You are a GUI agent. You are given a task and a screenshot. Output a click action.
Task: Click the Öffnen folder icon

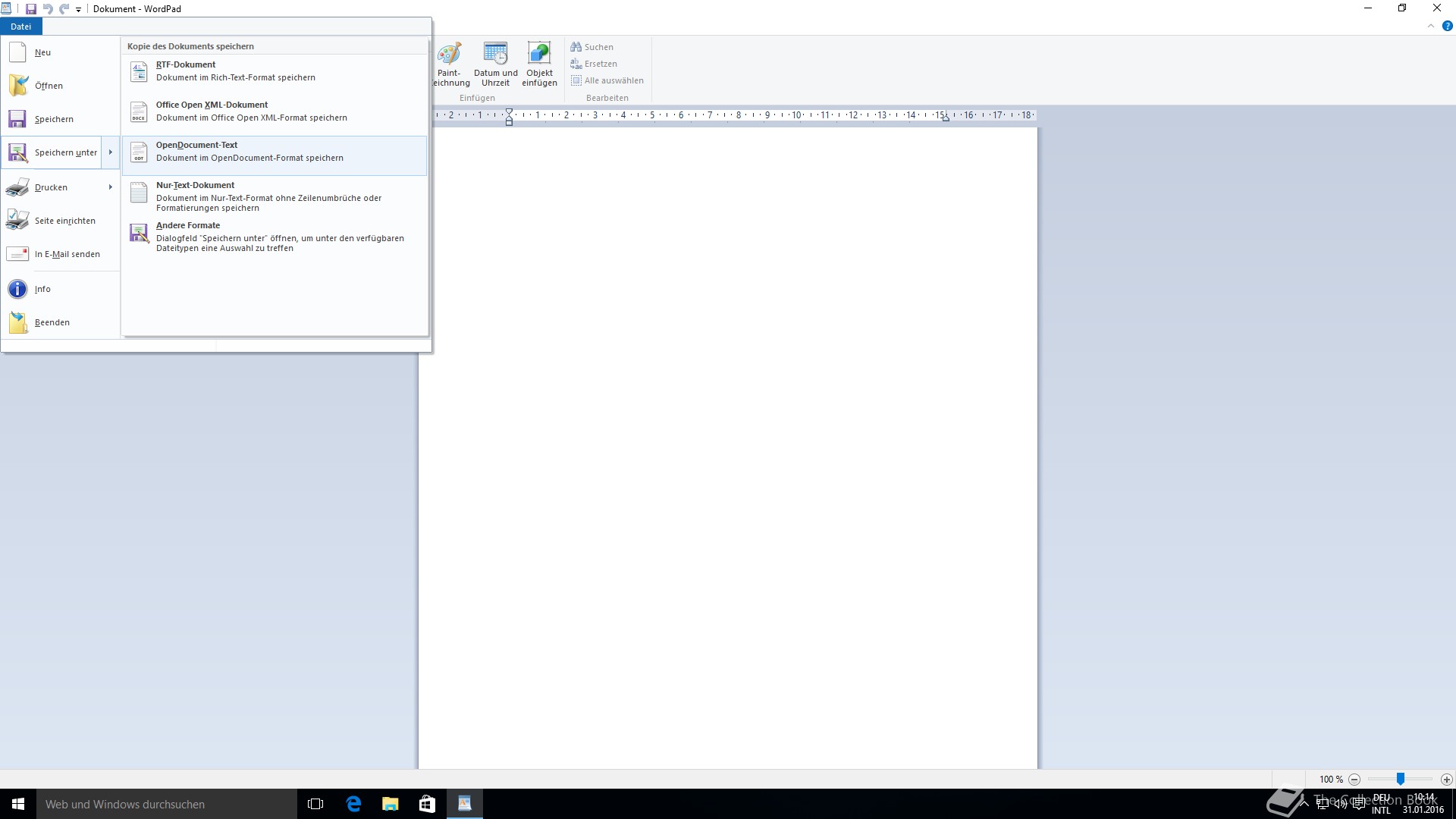pos(17,86)
